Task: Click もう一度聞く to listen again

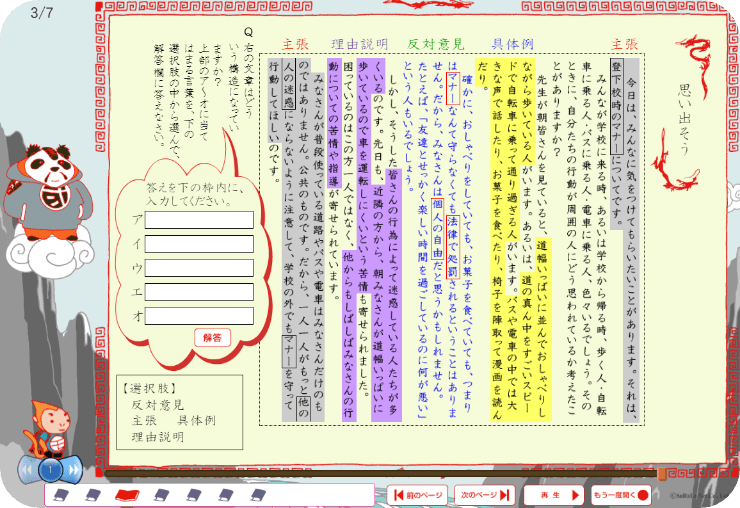Action: (619, 494)
